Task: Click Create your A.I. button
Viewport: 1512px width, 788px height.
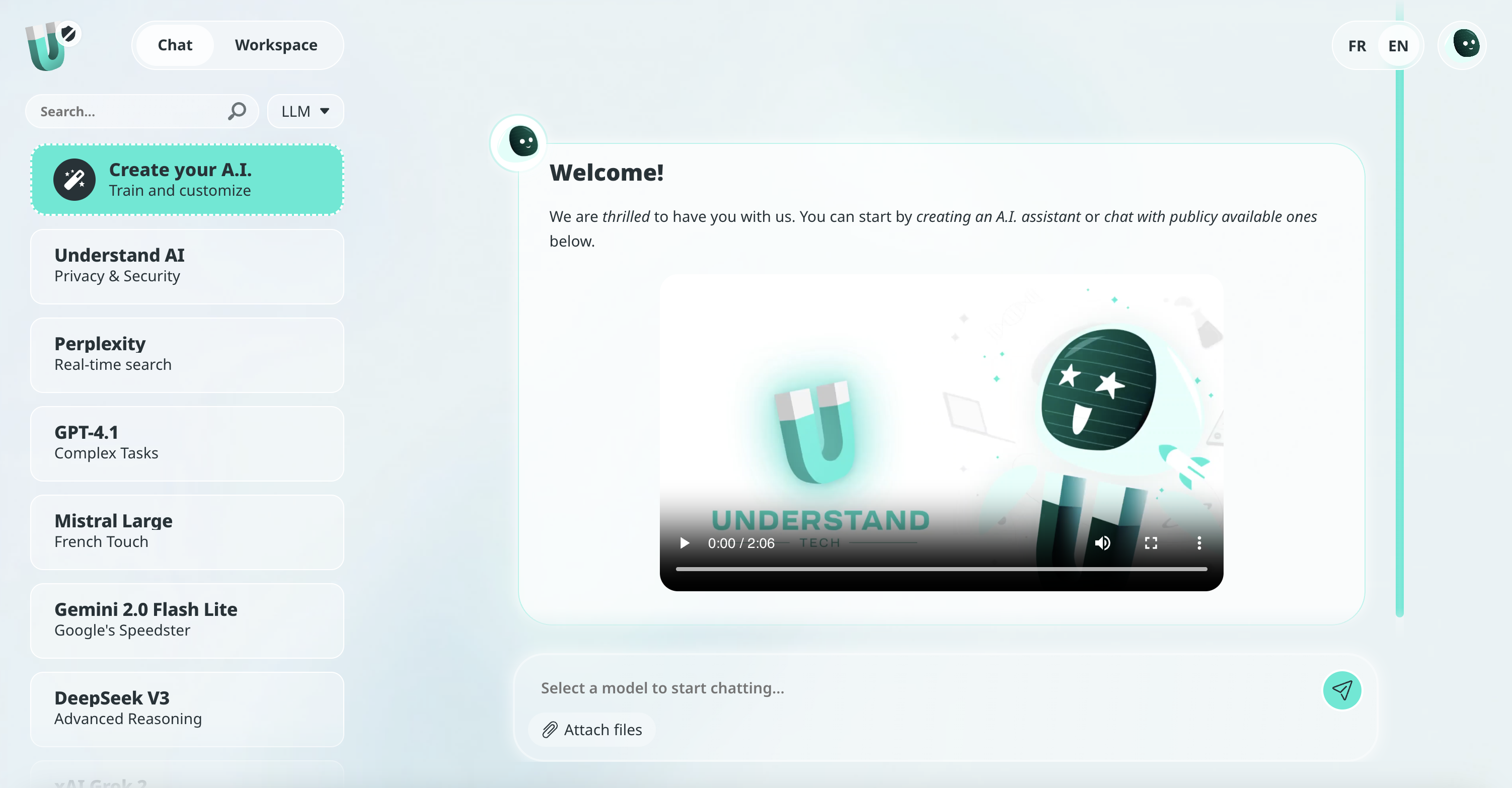Action: [187, 180]
